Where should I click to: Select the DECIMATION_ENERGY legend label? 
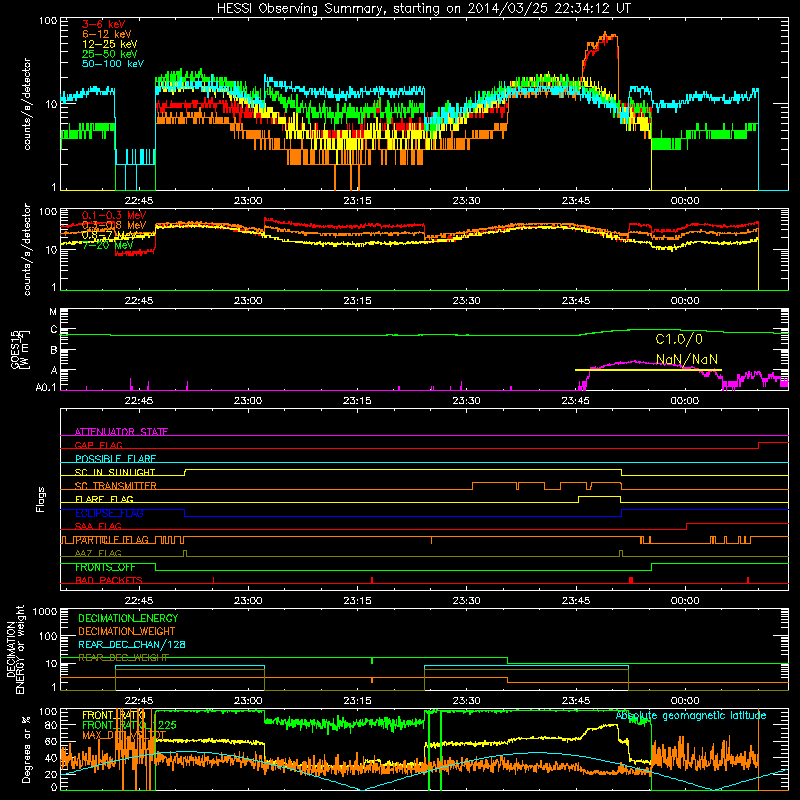tap(128, 618)
